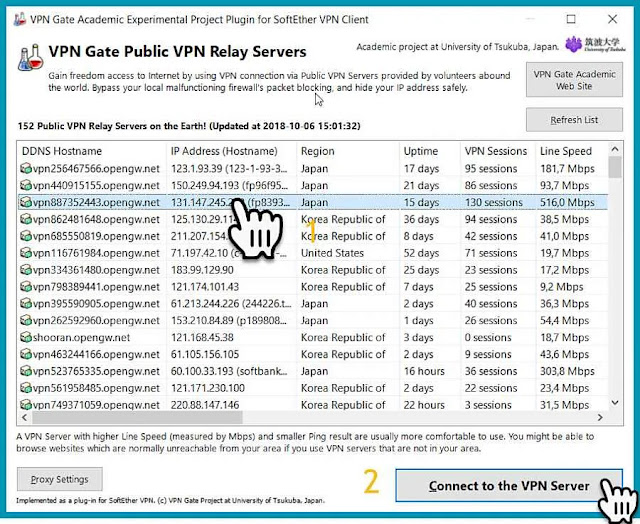This screenshot has height=524, width=640.
Task: Click the 52 days uptime cell
Action: coord(421,253)
